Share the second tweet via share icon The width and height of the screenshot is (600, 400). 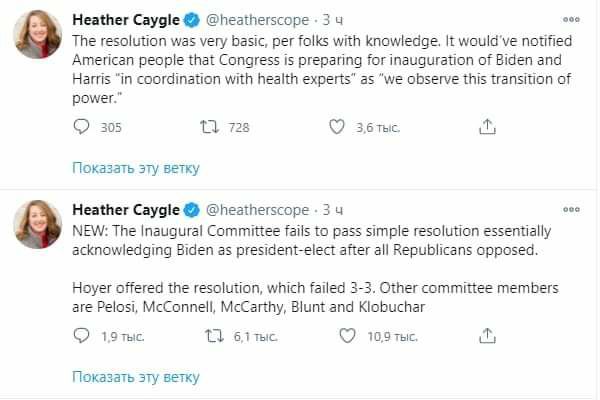pyautogui.click(x=486, y=336)
